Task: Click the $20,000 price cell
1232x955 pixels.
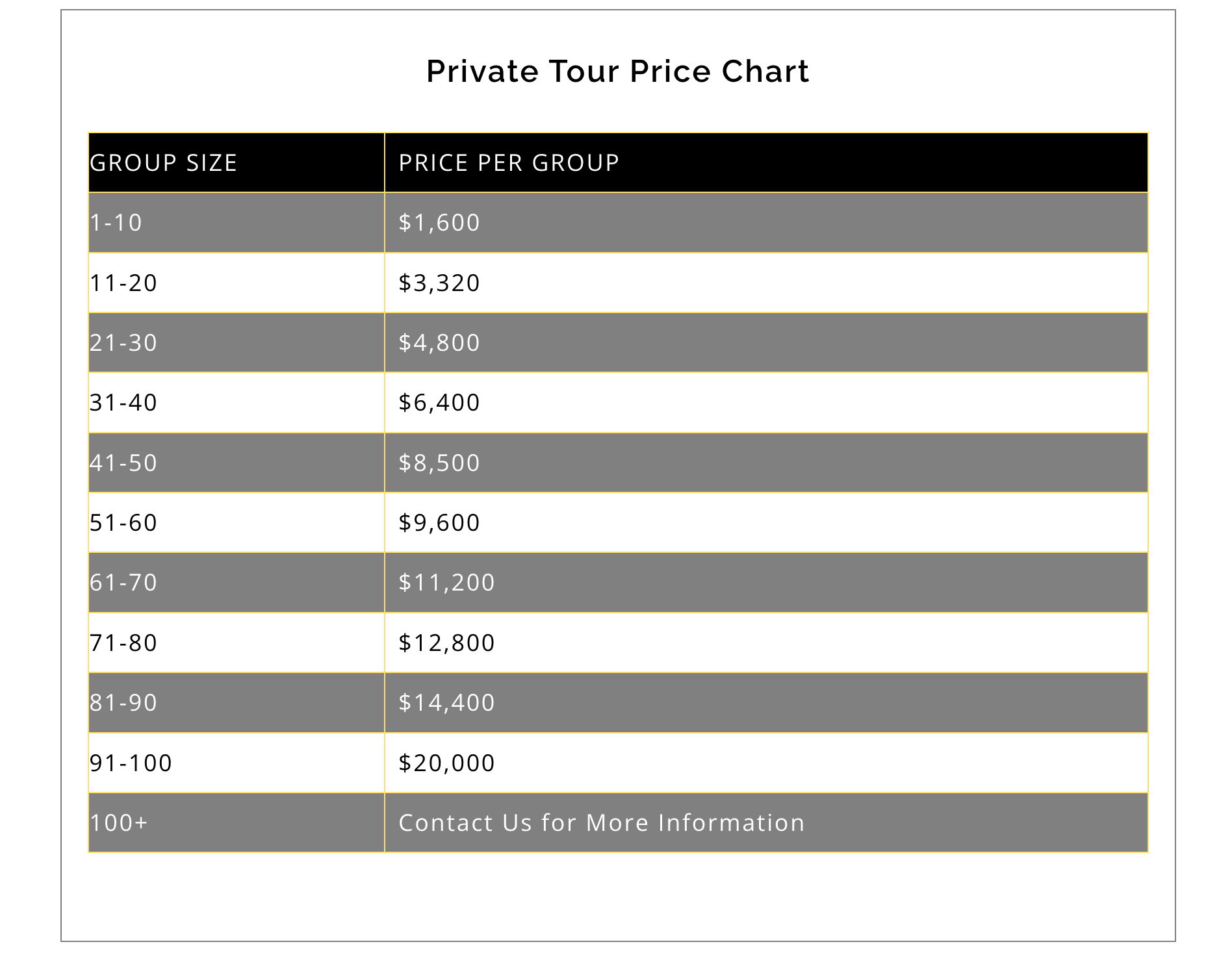Action: point(446,763)
